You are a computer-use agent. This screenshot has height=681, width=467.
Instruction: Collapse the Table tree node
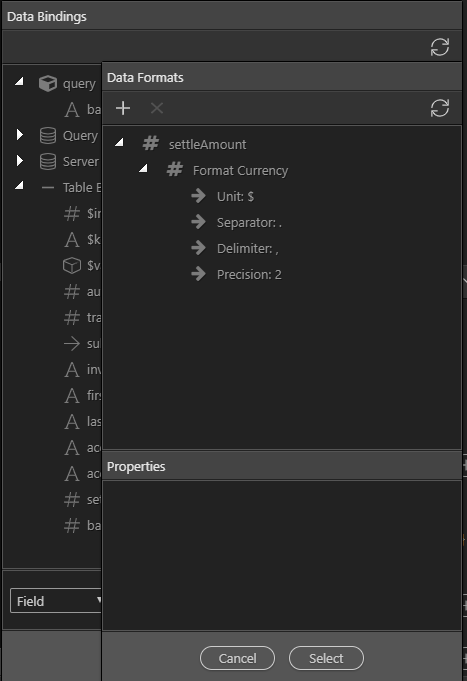point(19,185)
